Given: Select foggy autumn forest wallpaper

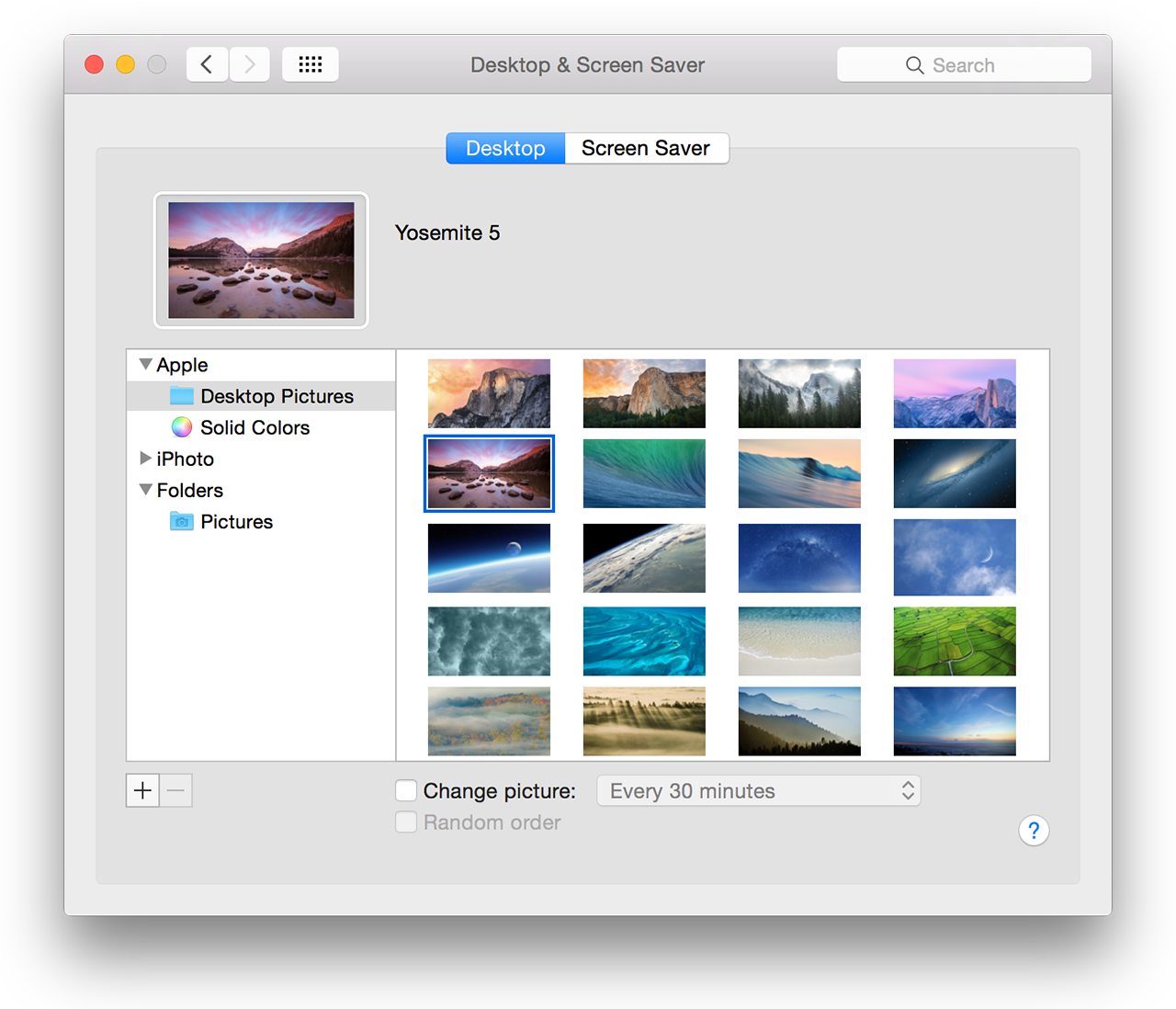Looking at the screenshot, I should [x=489, y=721].
